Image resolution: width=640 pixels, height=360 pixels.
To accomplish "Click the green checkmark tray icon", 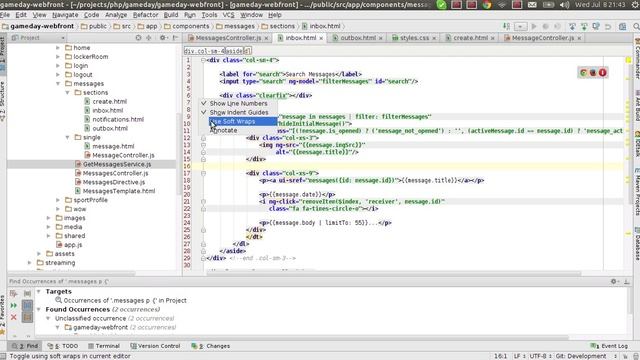I will pyautogui.click(x=441, y=5).
